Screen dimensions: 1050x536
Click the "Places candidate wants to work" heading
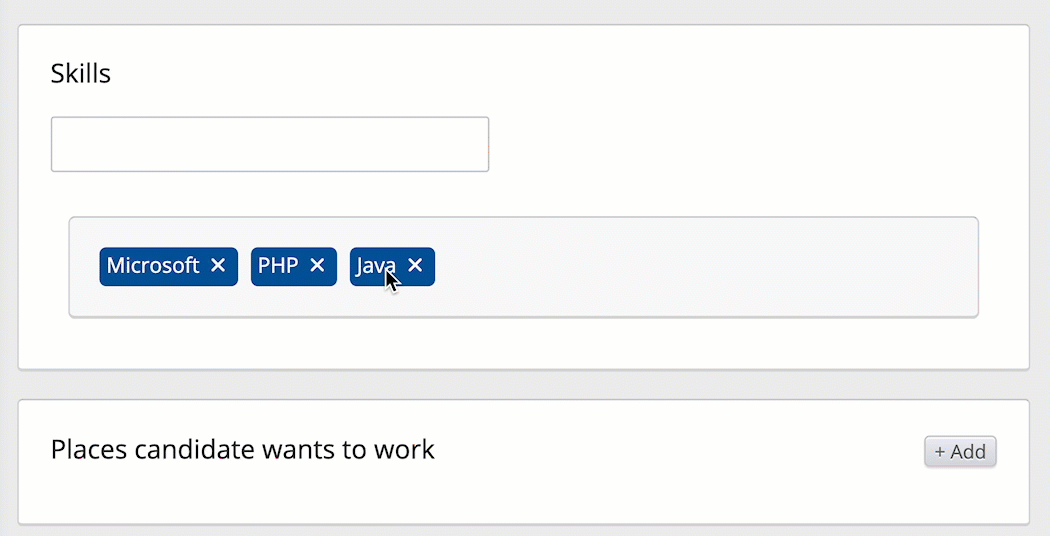click(x=242, y=450)
